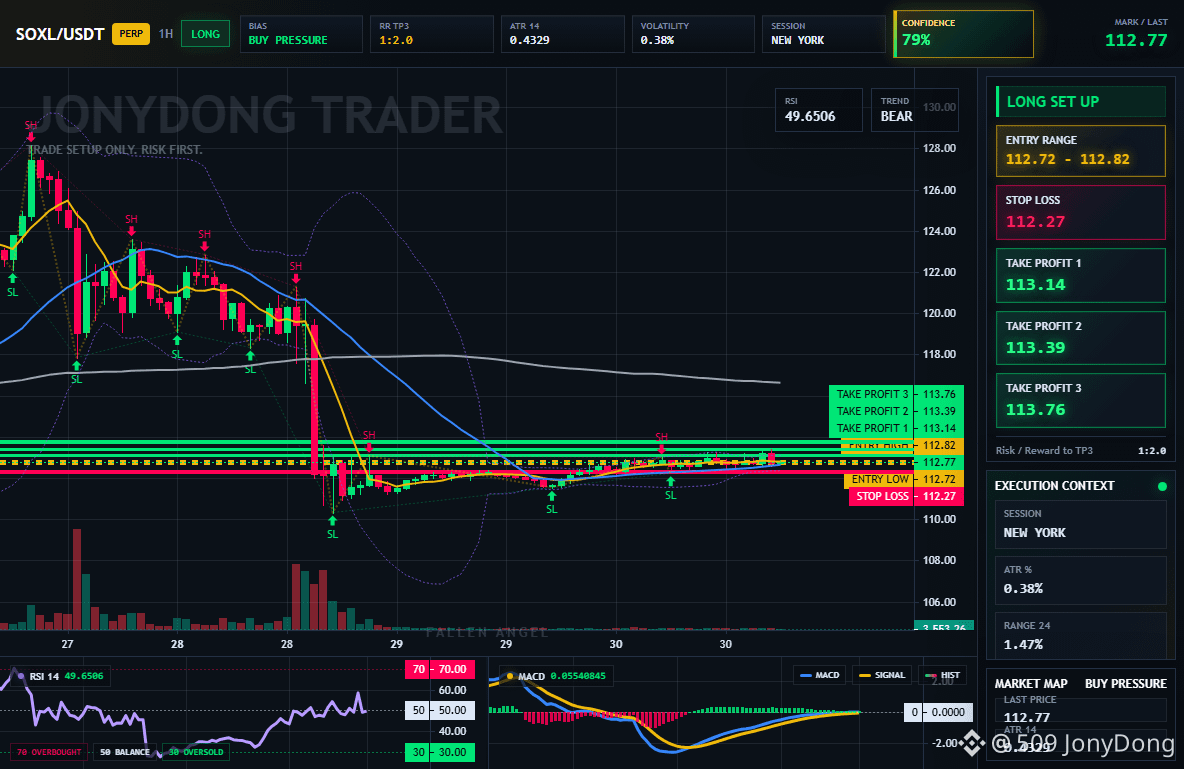The image size is (1184, 769).
Task: Click the 30 Oversold legend tag
Action: [x=196, y=752]
